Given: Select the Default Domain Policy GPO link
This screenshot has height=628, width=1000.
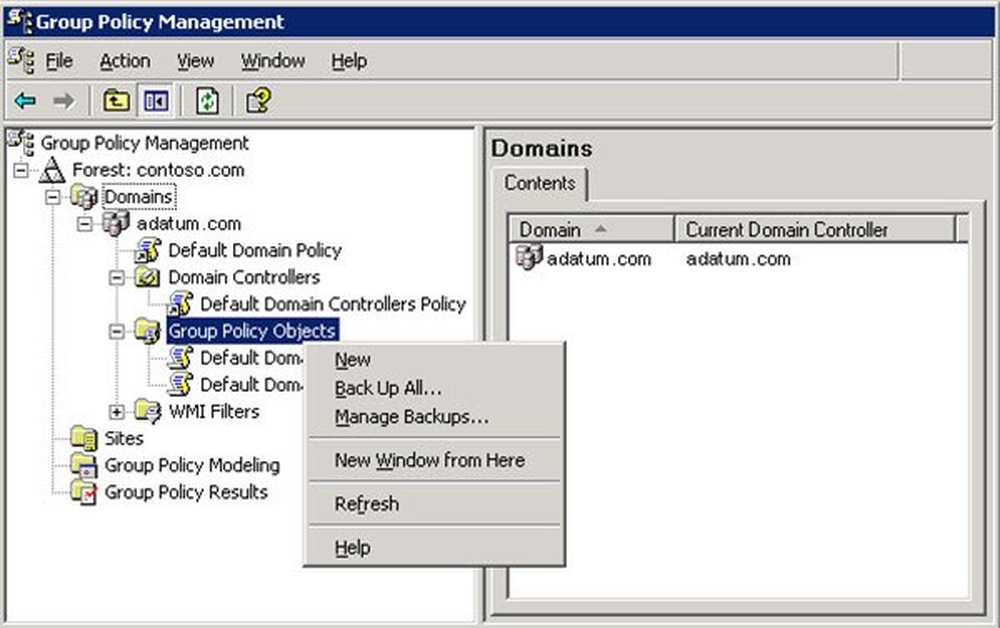Looking at the screenshot, I should (254, 250).
